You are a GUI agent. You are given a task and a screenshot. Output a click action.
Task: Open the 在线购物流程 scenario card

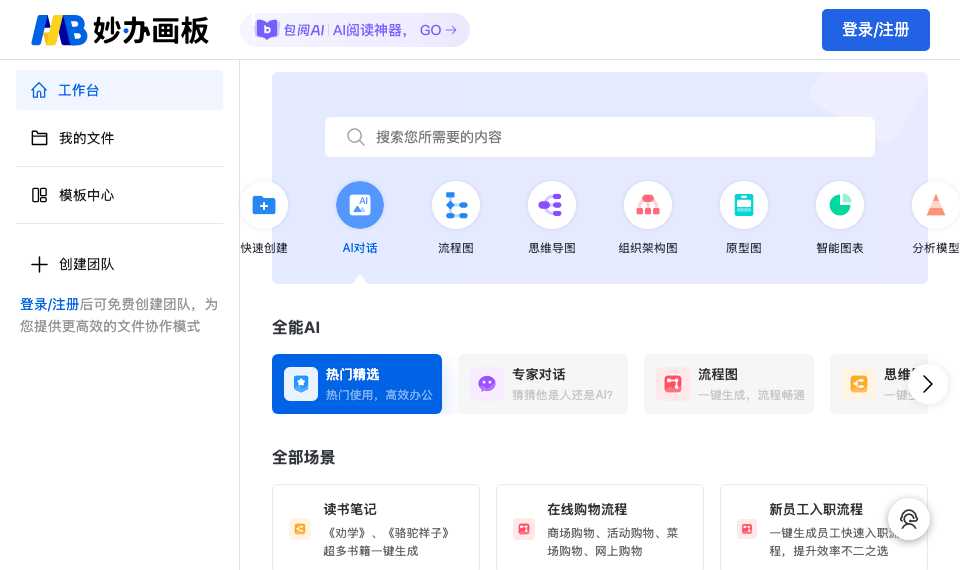[x=600, y=528]
